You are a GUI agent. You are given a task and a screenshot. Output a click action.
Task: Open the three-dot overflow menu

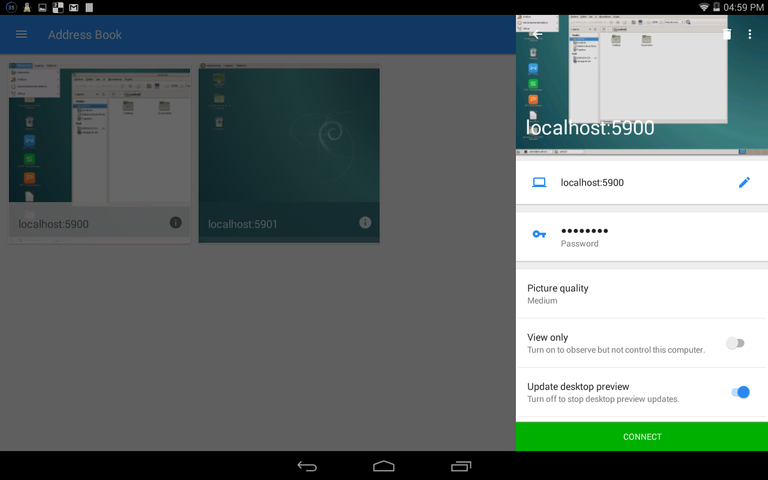749,34
